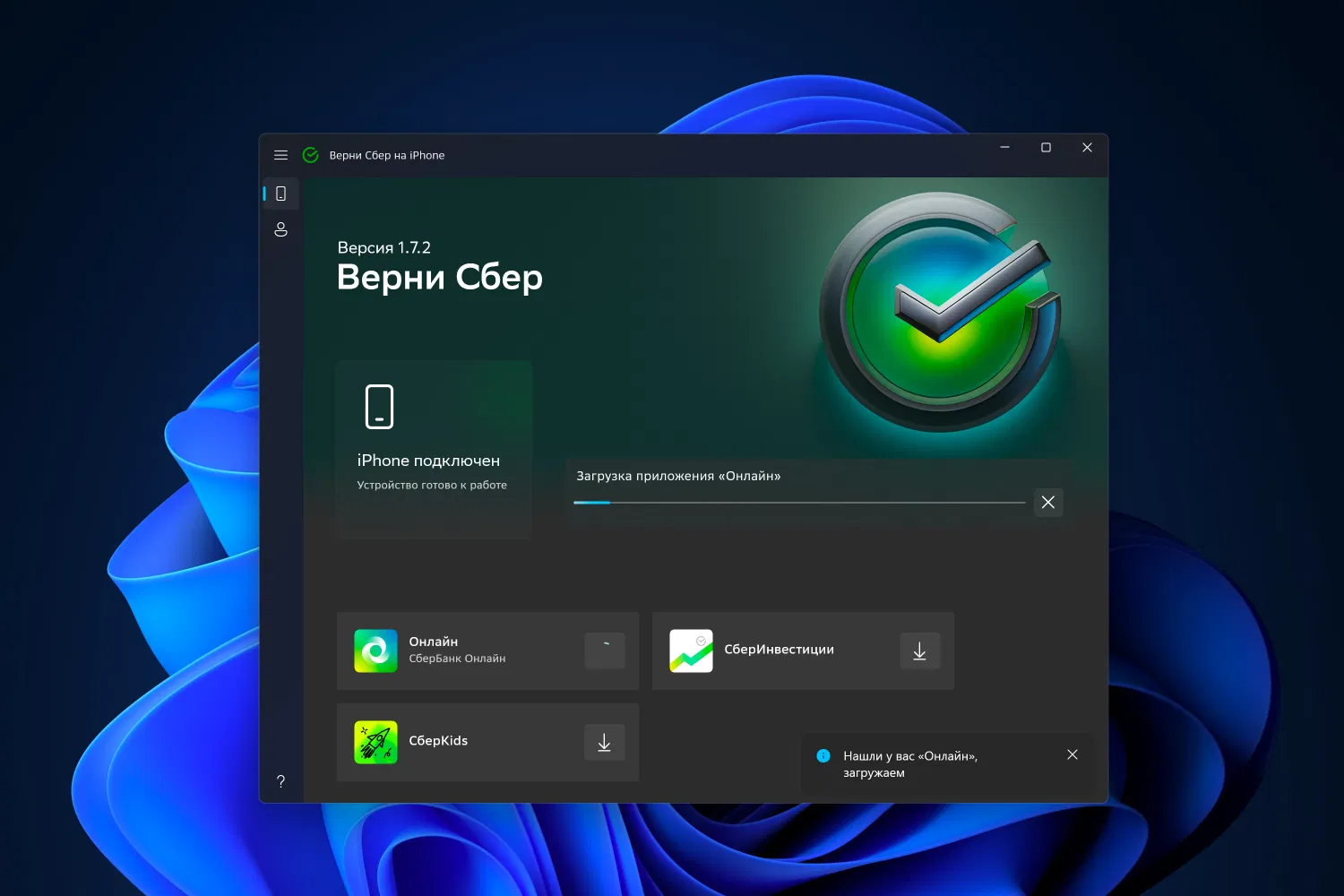The width and height of the screenshot is (1344, 896).
Task: Click the "СберБанк Онлайн" subtitle text
Action: tap(457, 659)
